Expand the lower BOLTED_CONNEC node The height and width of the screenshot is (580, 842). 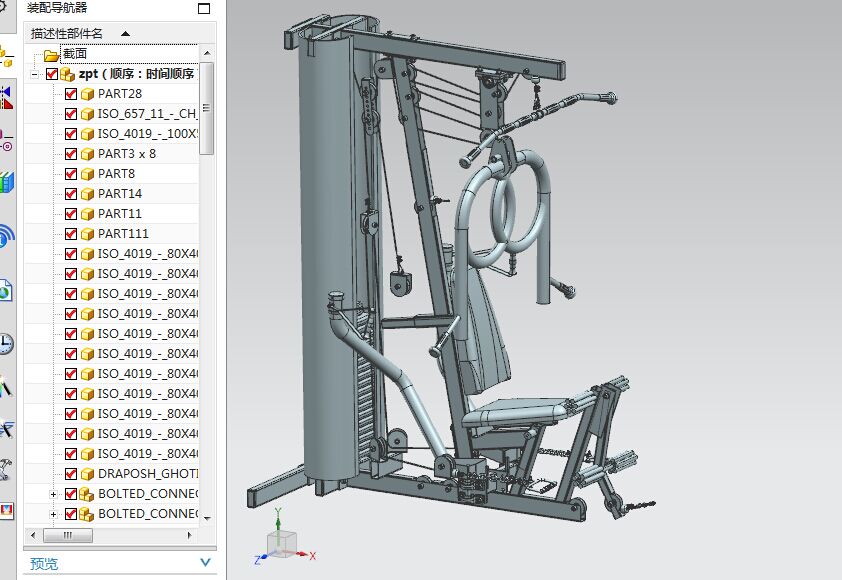tap(53, 514)
